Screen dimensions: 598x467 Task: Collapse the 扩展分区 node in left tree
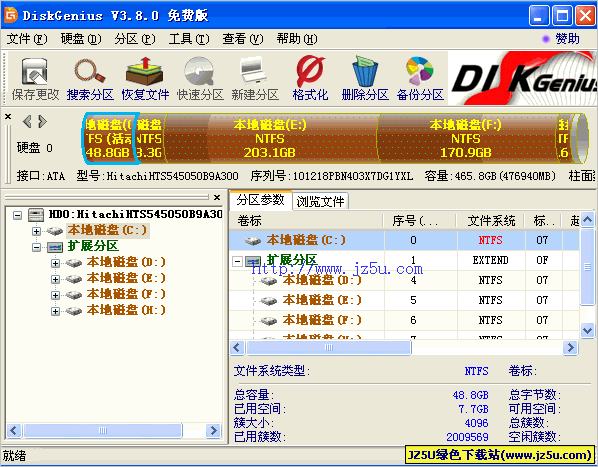pos(36,247)
